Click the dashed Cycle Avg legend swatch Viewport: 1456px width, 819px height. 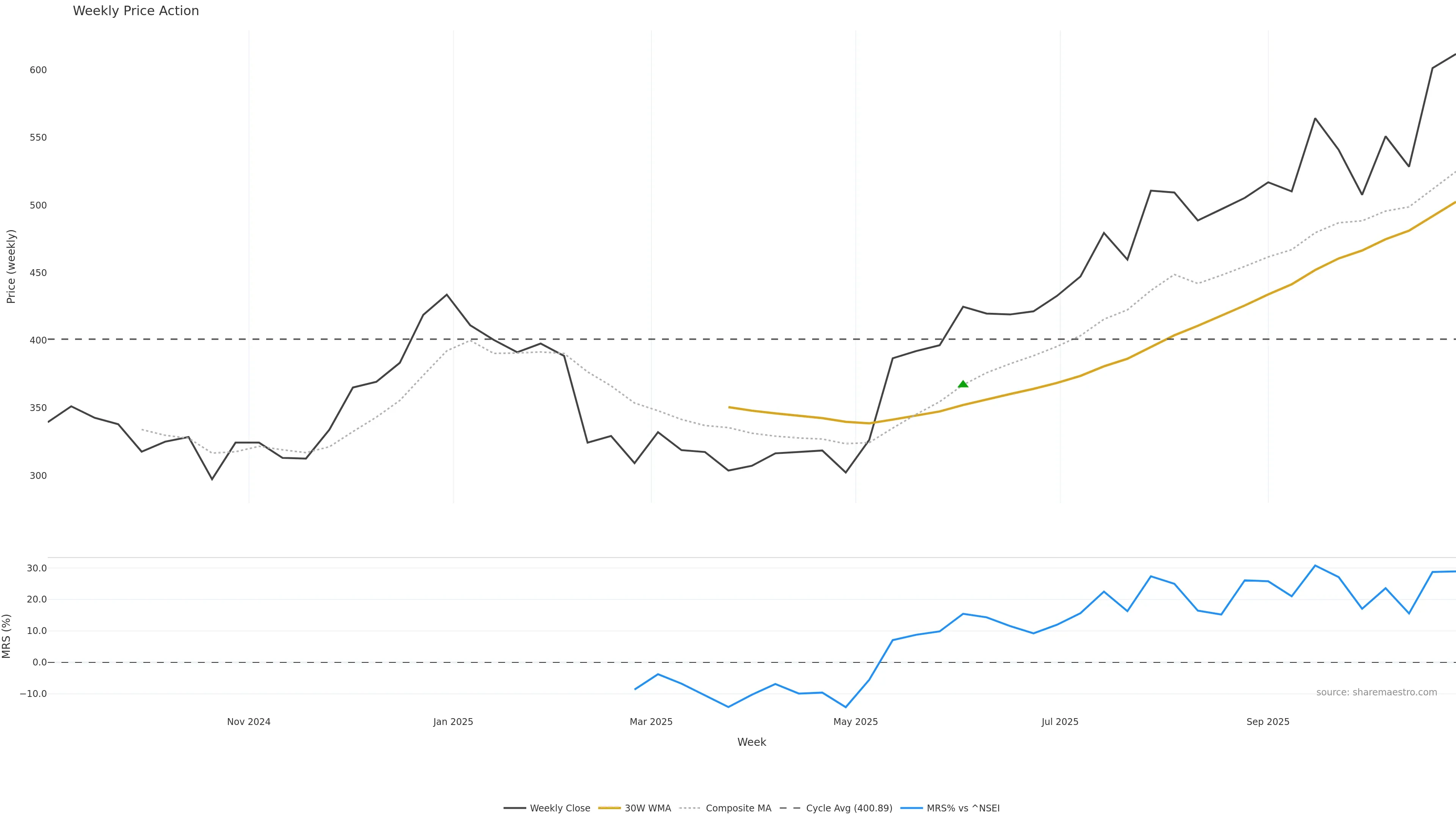(x=790, y=808)
